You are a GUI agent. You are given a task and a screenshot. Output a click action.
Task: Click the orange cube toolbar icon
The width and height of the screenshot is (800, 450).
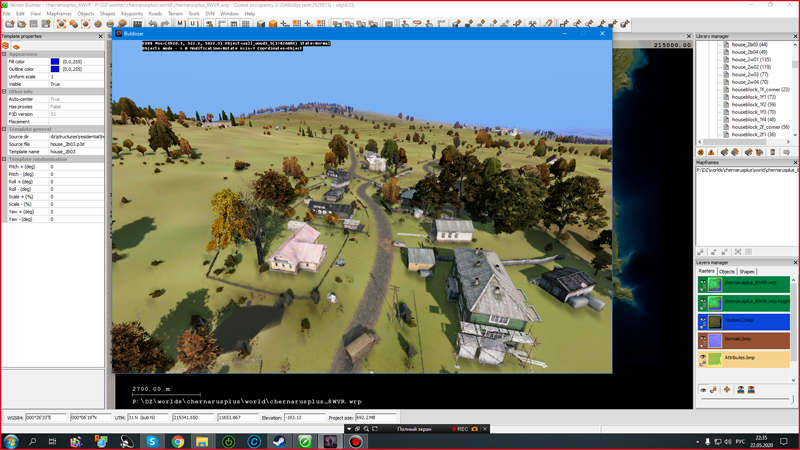pos(273,24)
